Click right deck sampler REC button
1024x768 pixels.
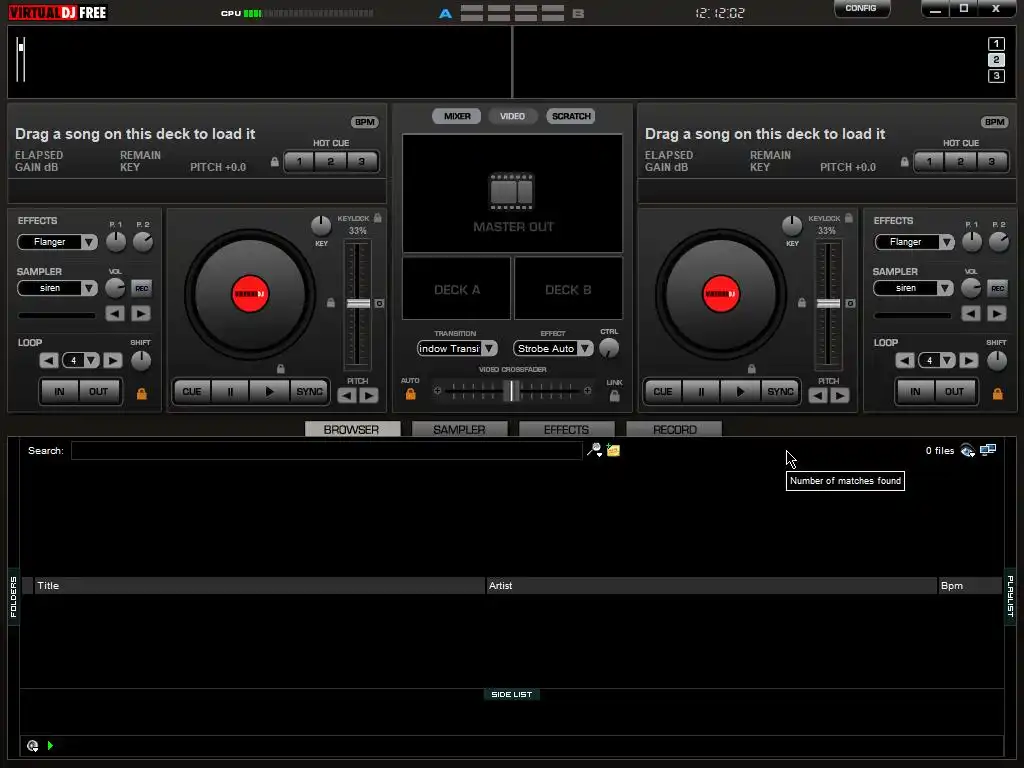(997, 288)
